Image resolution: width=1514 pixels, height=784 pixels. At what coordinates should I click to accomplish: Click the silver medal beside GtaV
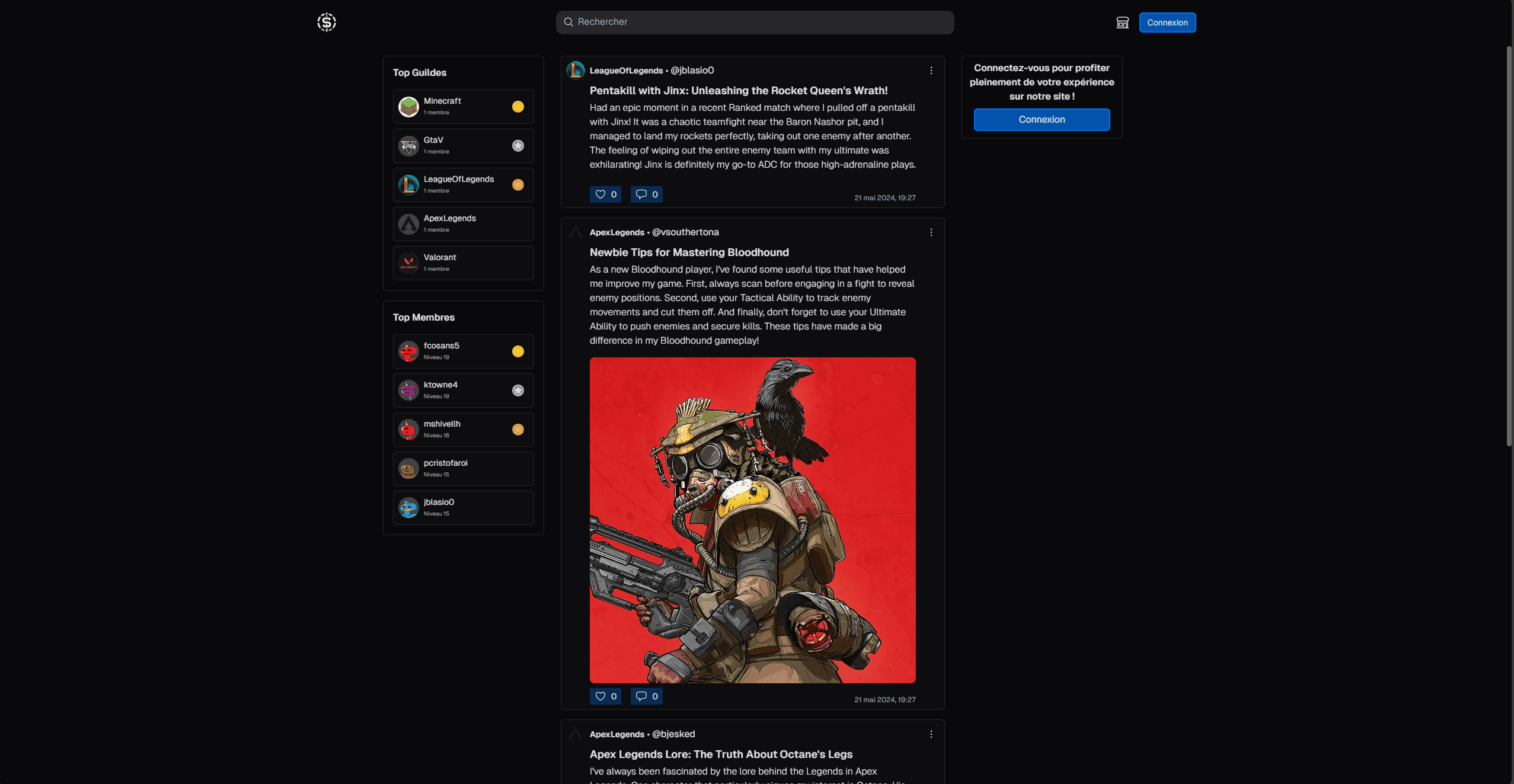point(518,146)
